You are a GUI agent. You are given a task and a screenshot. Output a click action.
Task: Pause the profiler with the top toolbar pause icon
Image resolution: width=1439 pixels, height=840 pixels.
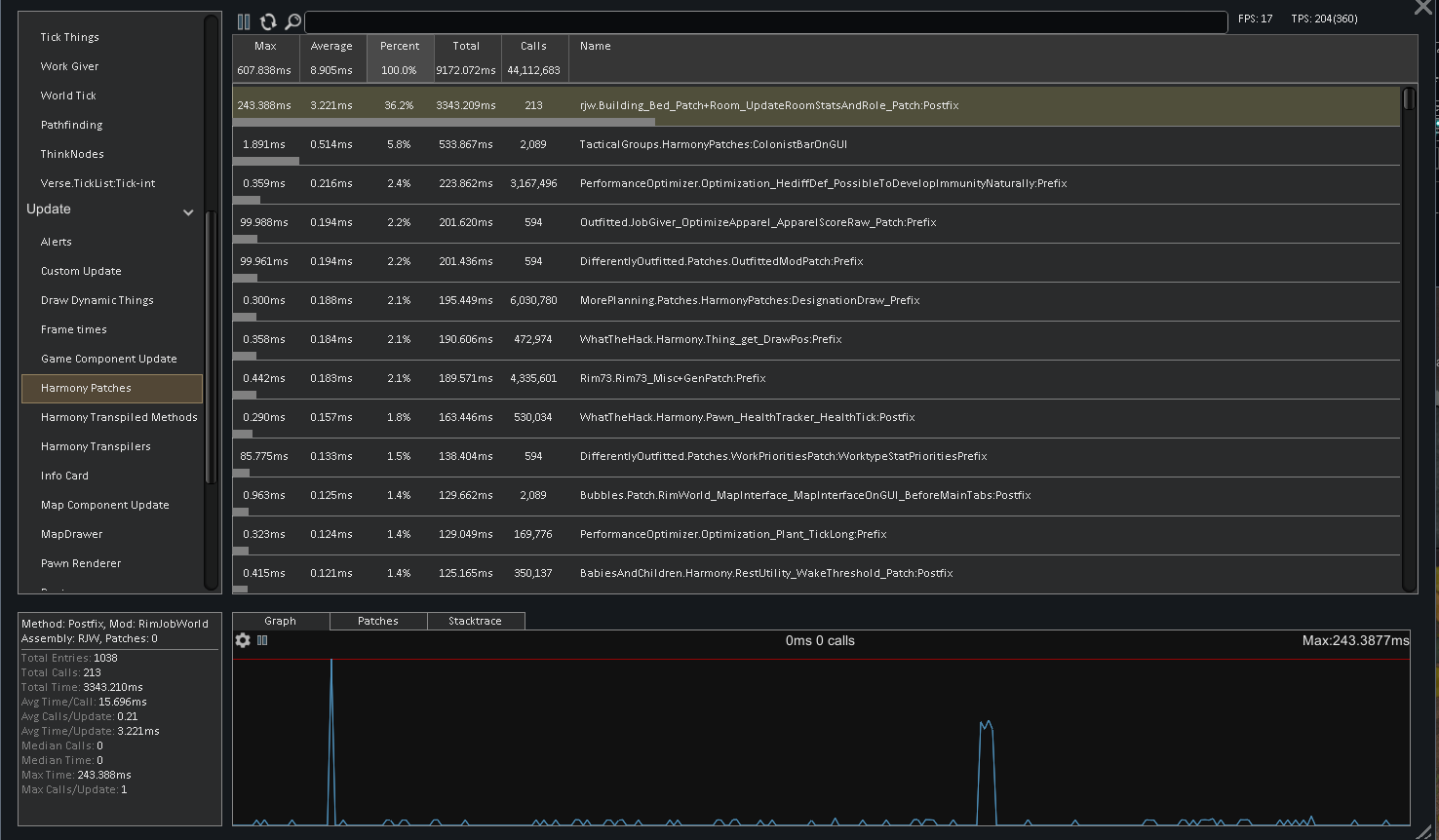(244, 21)
